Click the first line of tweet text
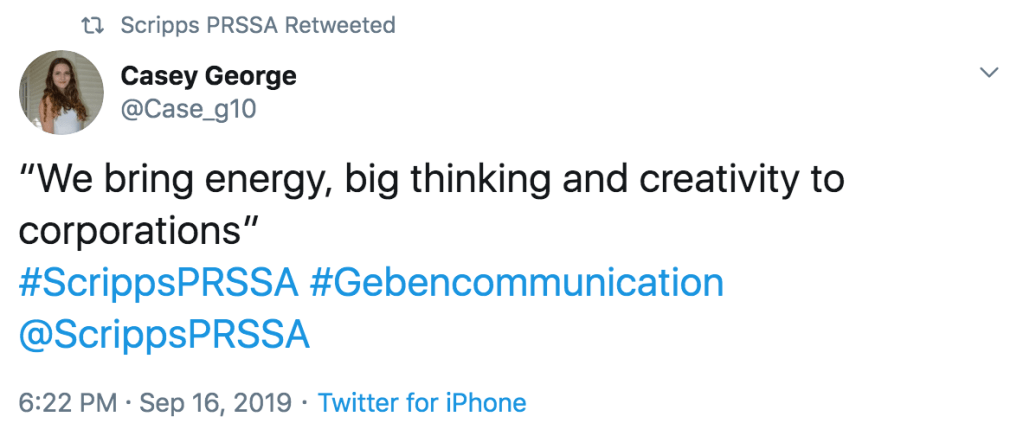The image size is (1023, 436). (x=432, y=180)
